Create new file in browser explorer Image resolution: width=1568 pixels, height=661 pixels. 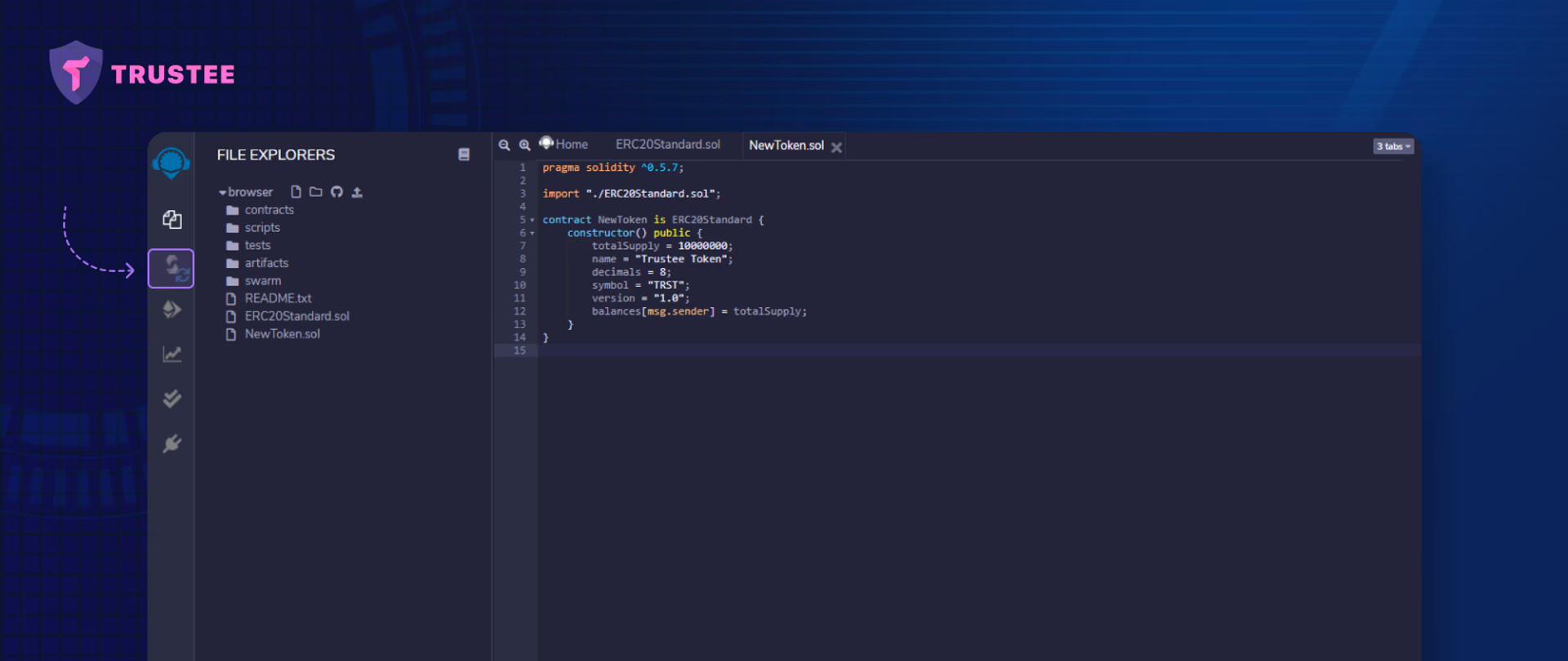[296, 192]
